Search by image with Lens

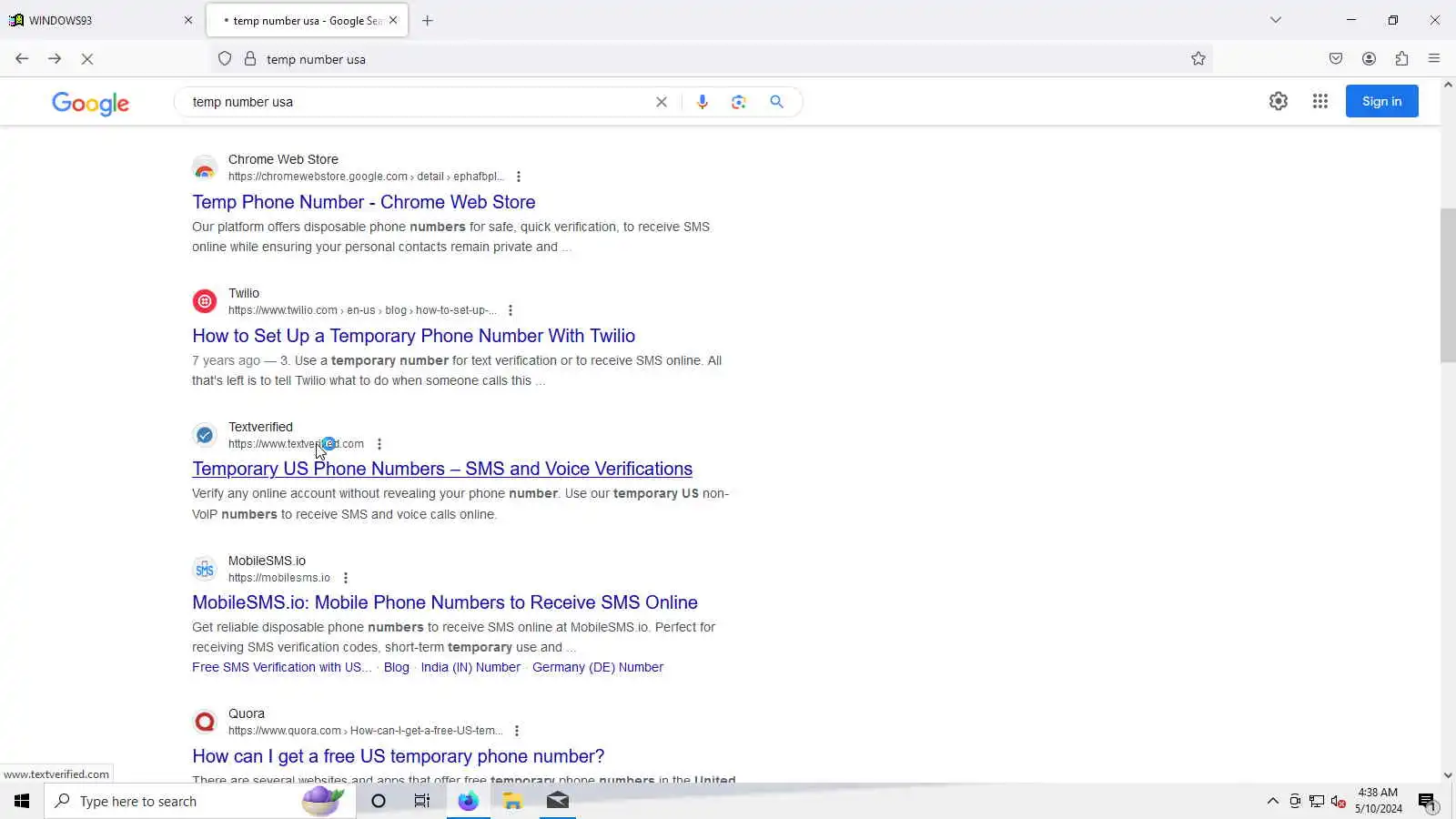tap(738, 102)
